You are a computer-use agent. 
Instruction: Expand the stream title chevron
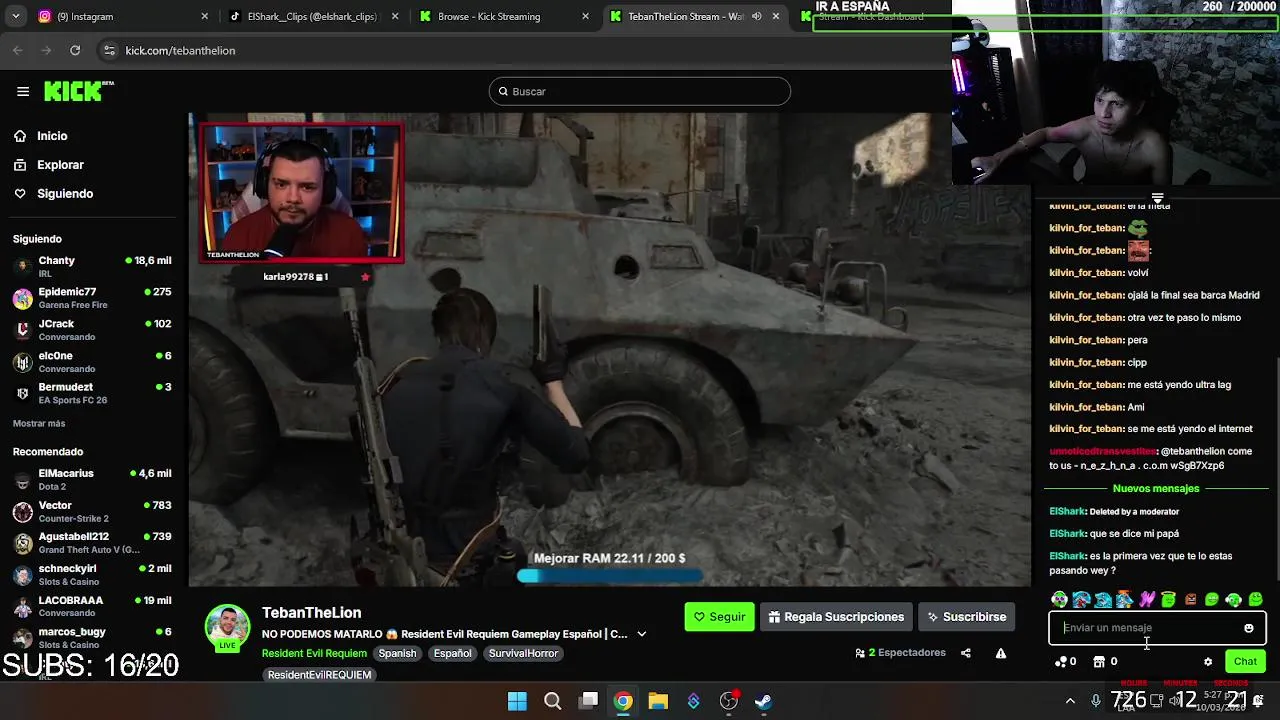642,634
